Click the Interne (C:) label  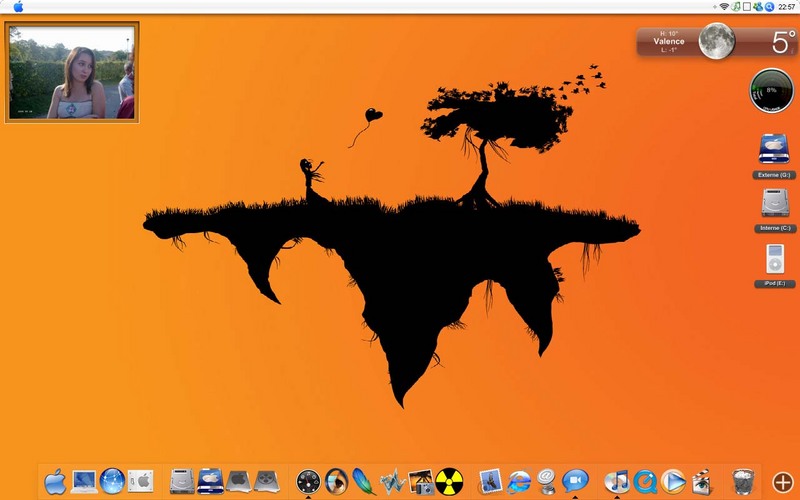click(x=775, y=229)
